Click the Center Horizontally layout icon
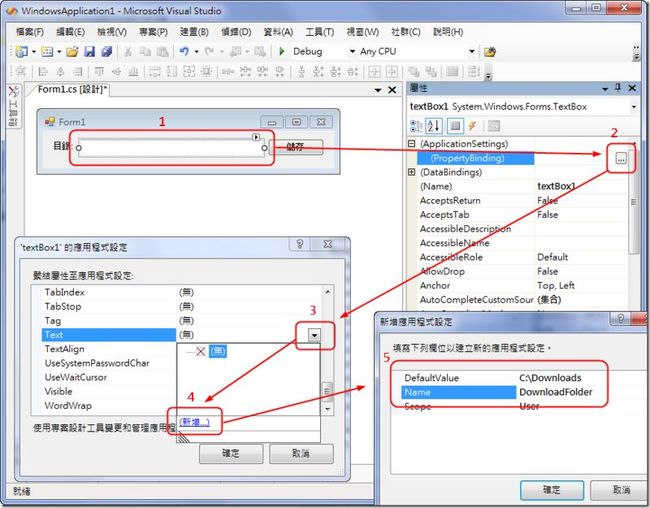 [374, 72]
